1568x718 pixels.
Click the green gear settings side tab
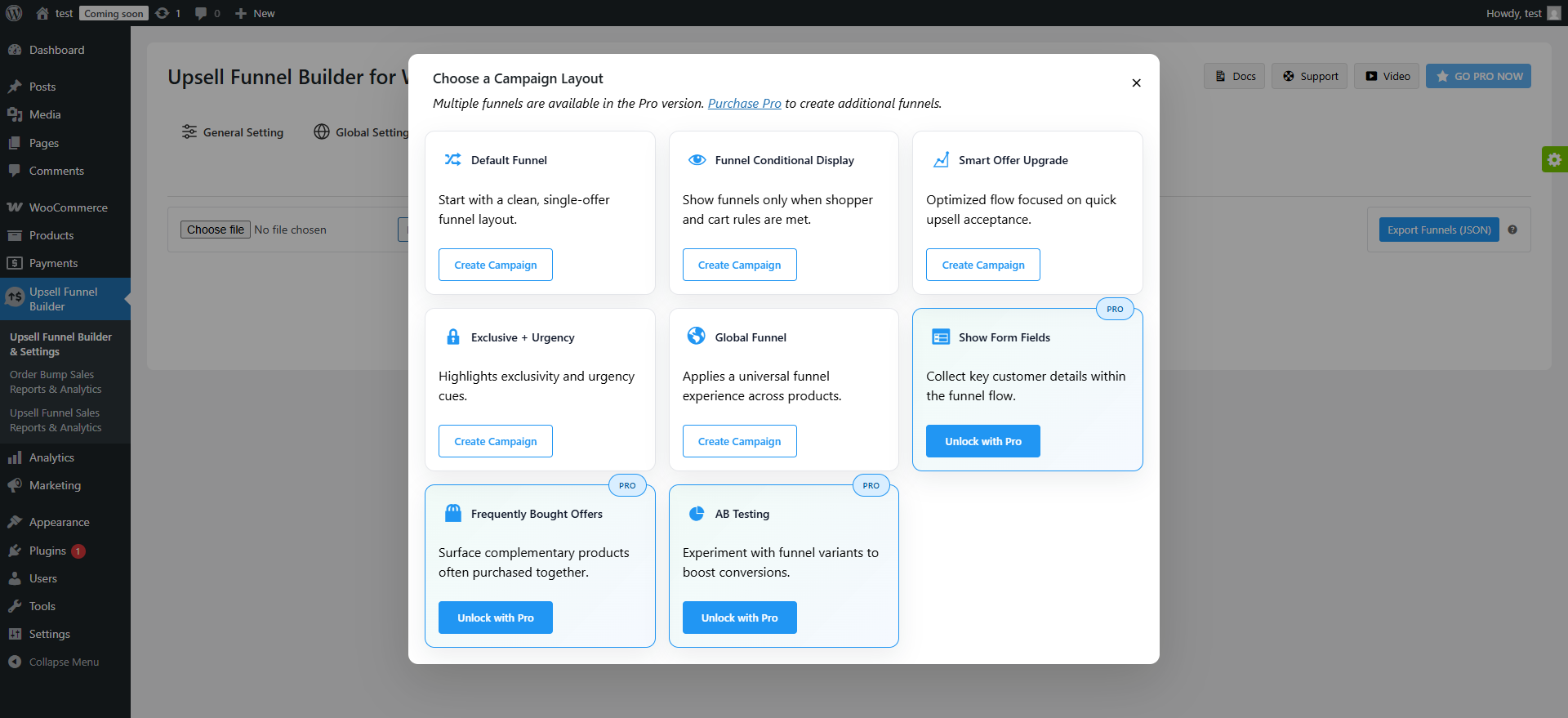pyautogui.click(x=1554, y=159)
